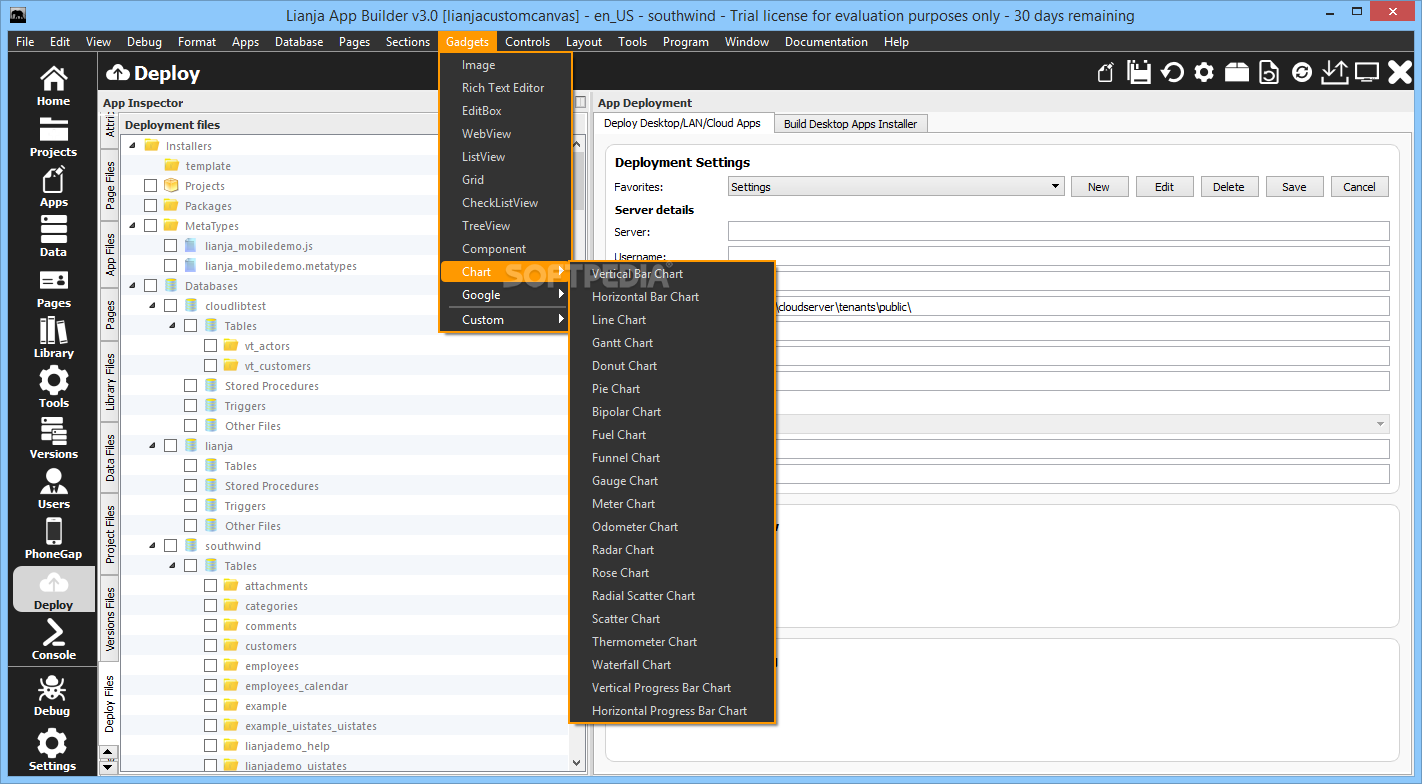The width and height of the screenshot is (1422, 784).
Task: Click the save (floppy disk) toolbar icon
Action: coord(1138,72)
